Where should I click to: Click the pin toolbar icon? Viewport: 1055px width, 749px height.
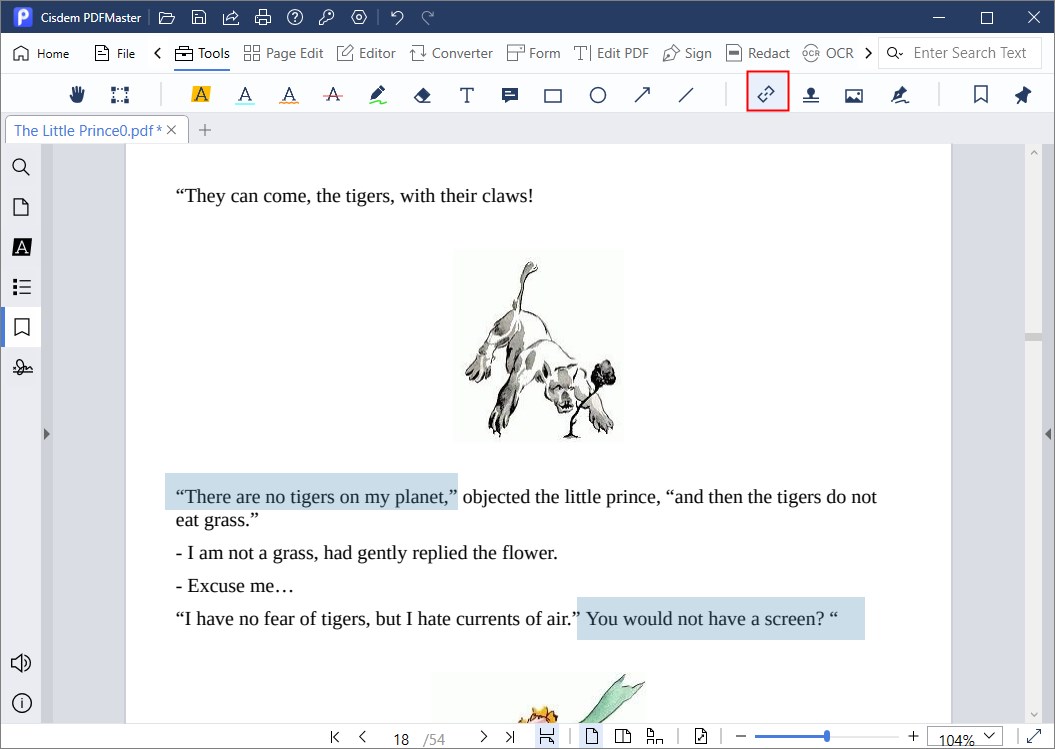pos(1023,95)
